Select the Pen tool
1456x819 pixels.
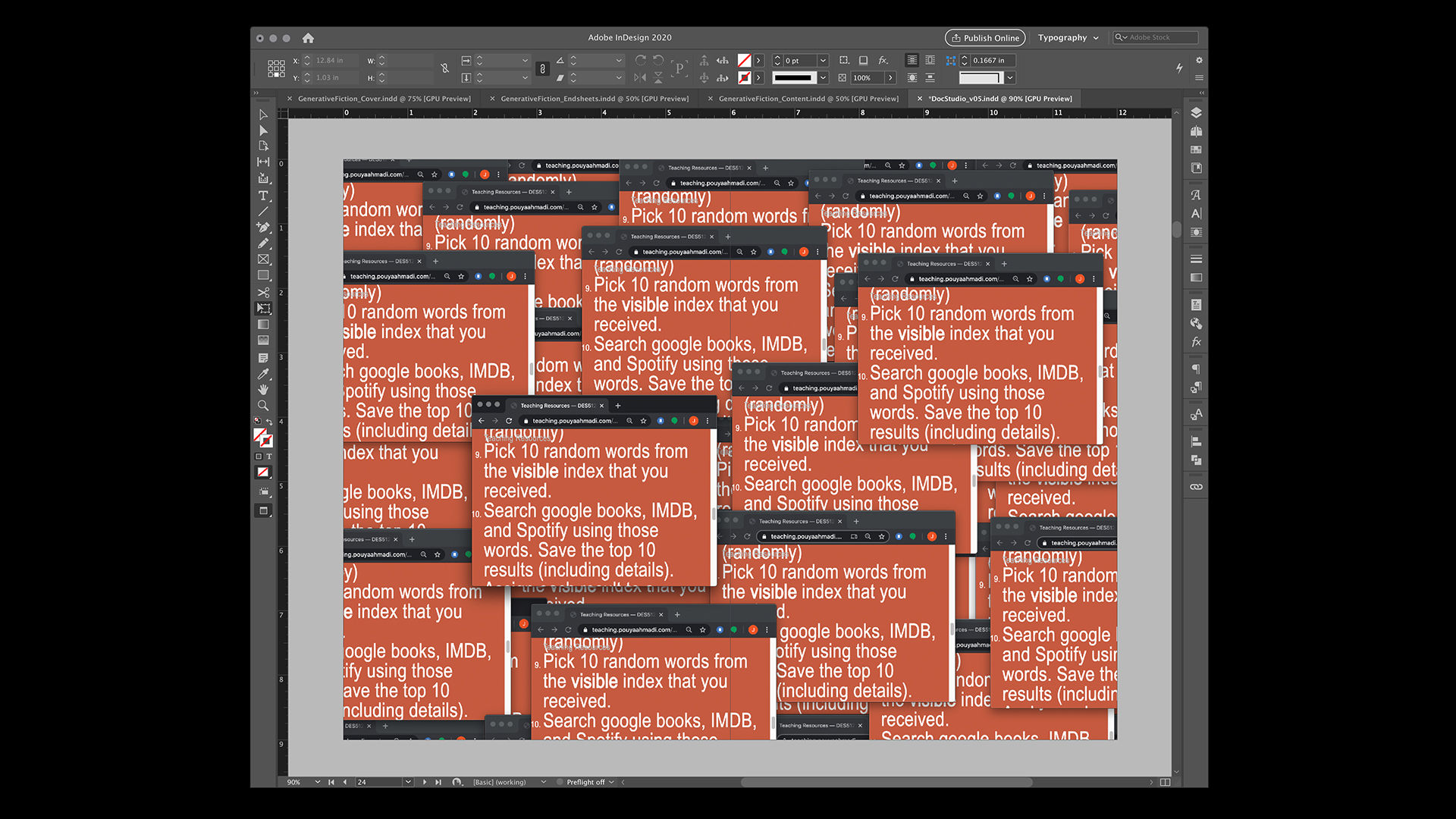pyautogui.click(x=263, y=227)
